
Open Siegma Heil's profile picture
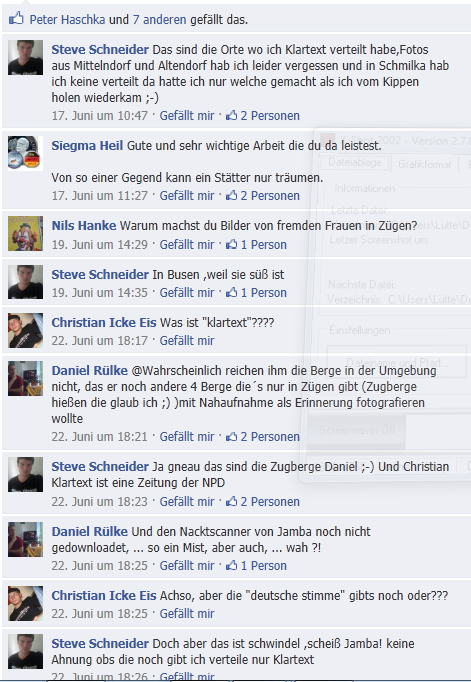(x=25, y=153)
